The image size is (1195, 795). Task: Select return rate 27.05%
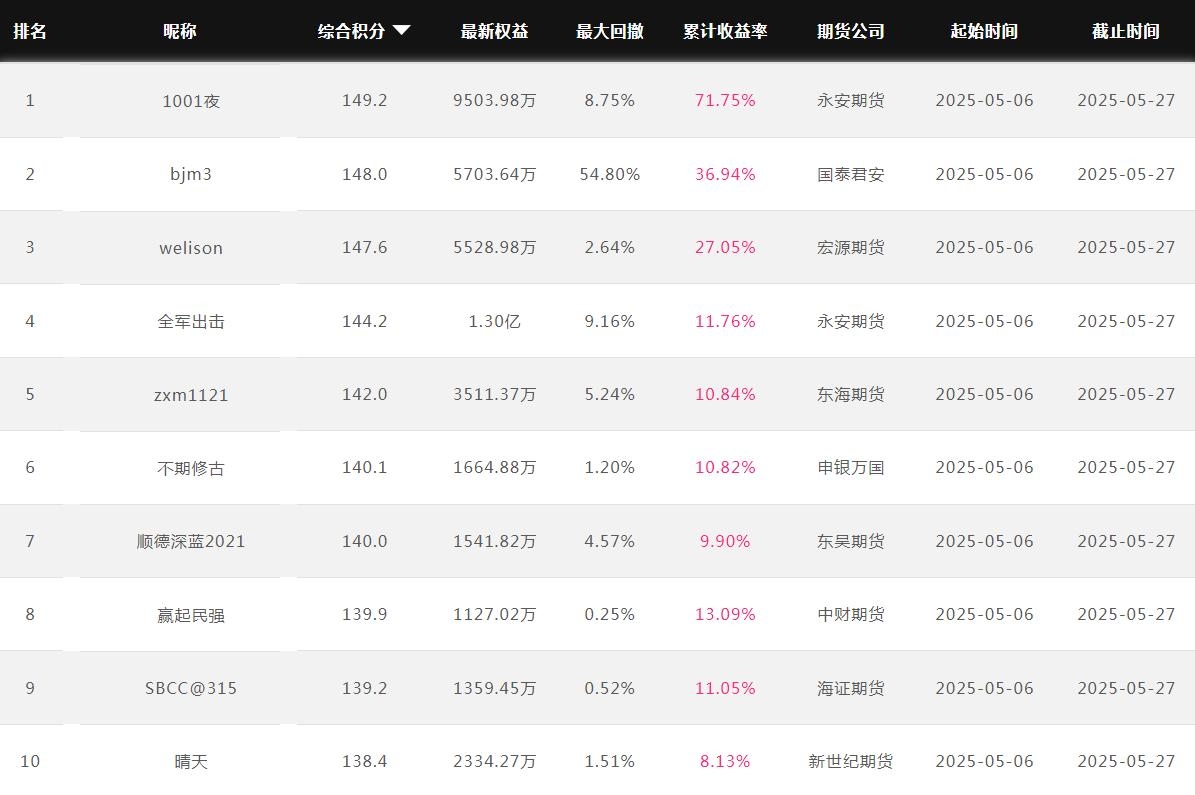(725, 248)
